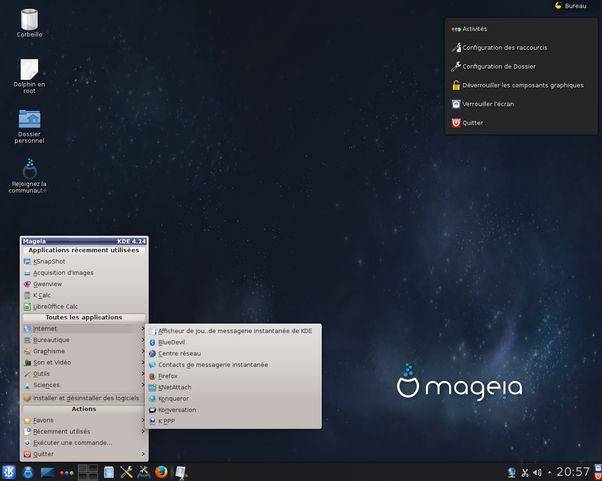The width and height of the screenshot is (602, 481).
Task: Open the Corbeille trash icon
Action: (29, 23)
